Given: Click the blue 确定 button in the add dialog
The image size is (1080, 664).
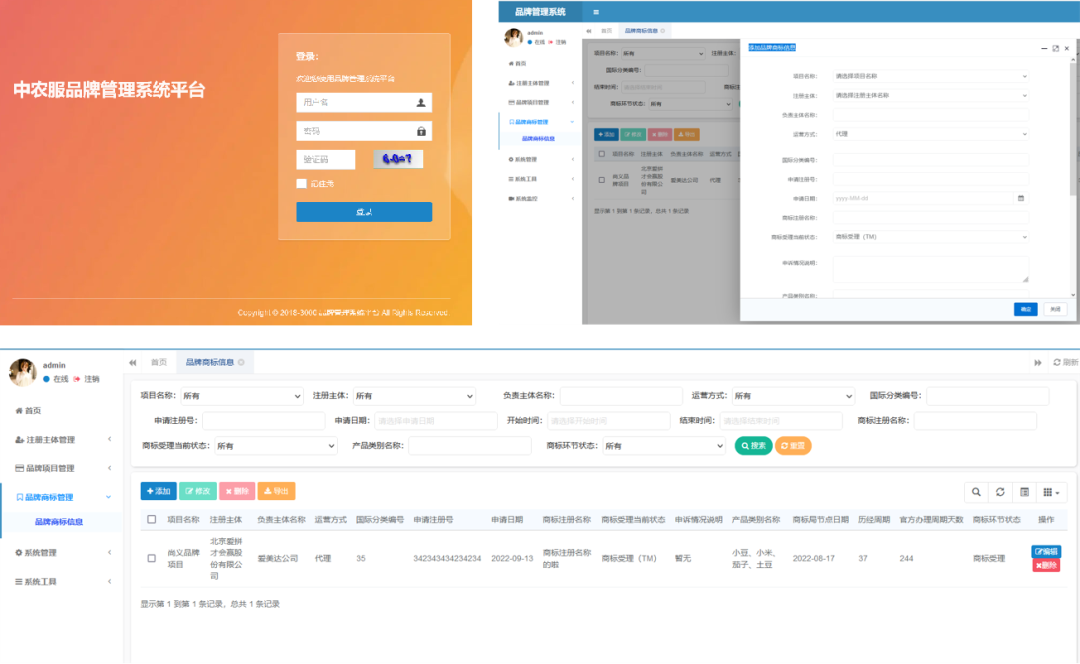Looking at the screenshot, I should coord(1026,309).
